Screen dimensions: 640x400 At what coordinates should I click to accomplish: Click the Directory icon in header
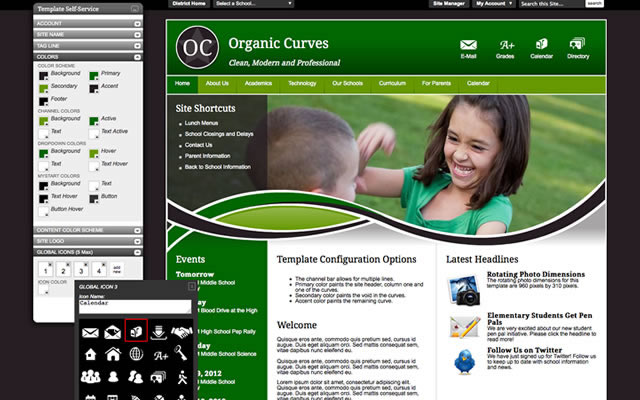point(577,46)
